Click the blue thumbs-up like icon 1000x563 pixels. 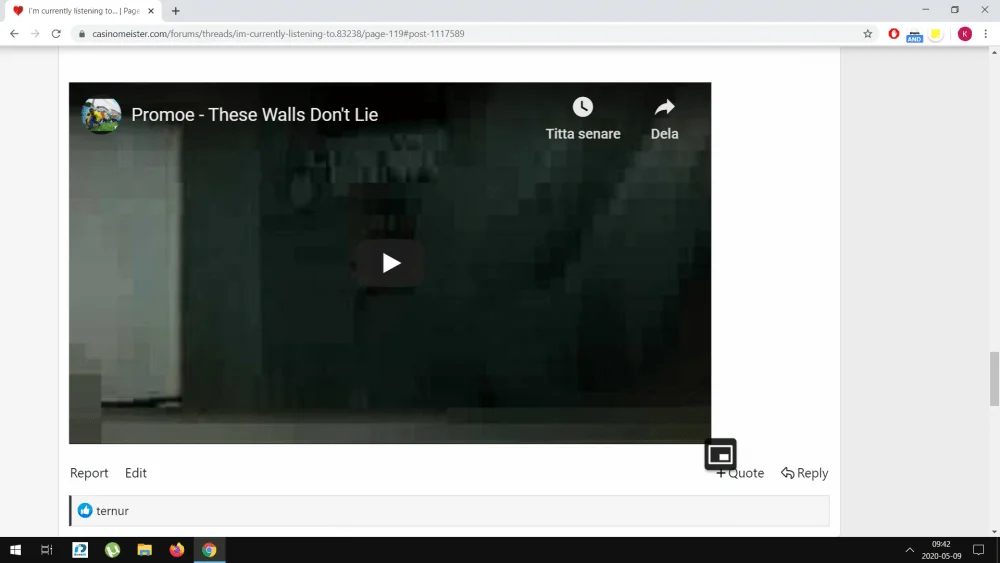click(x=85, y=510)
